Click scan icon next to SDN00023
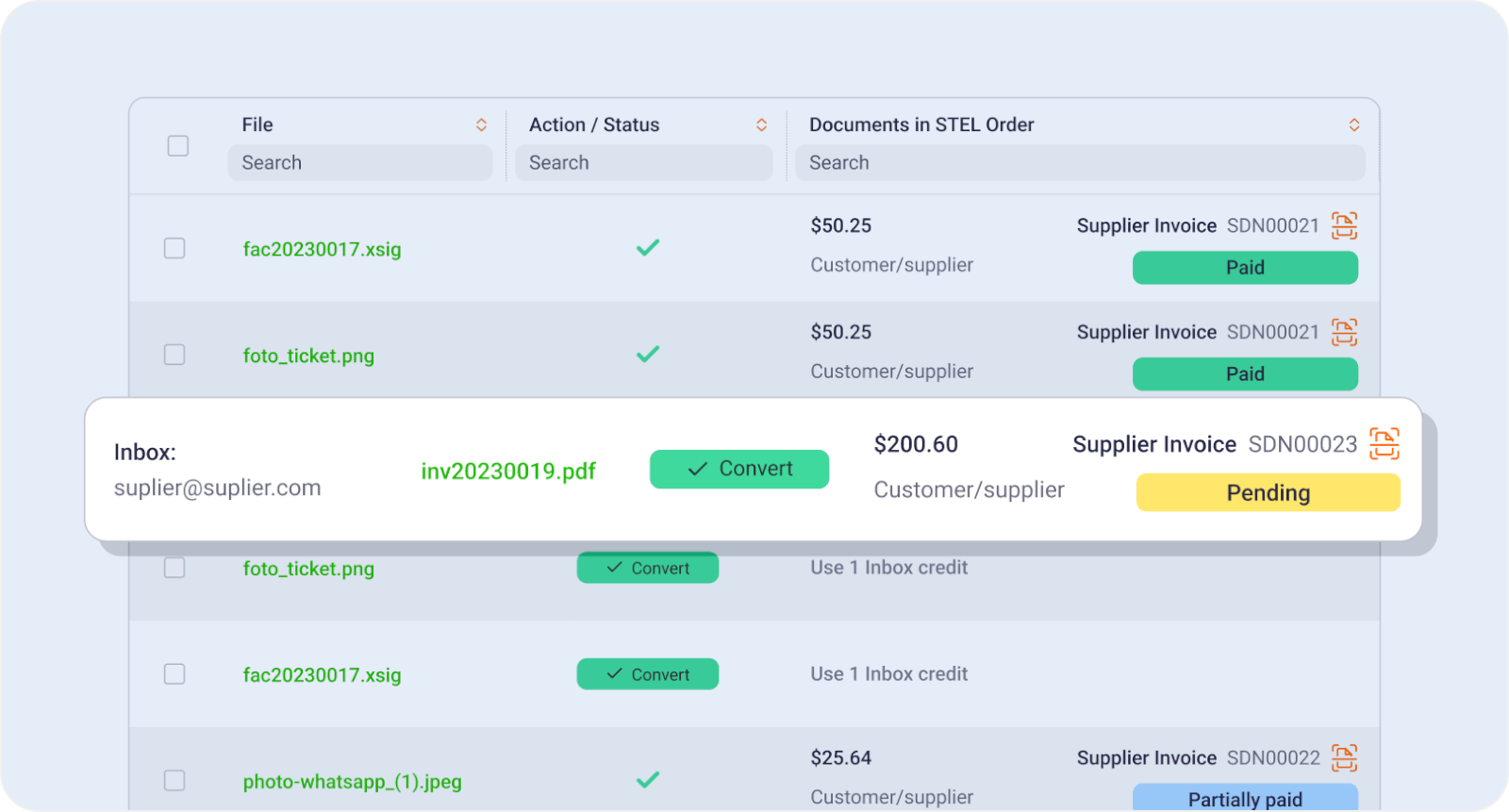Viewport: 1509px width, 812px height. [1384, 443]
